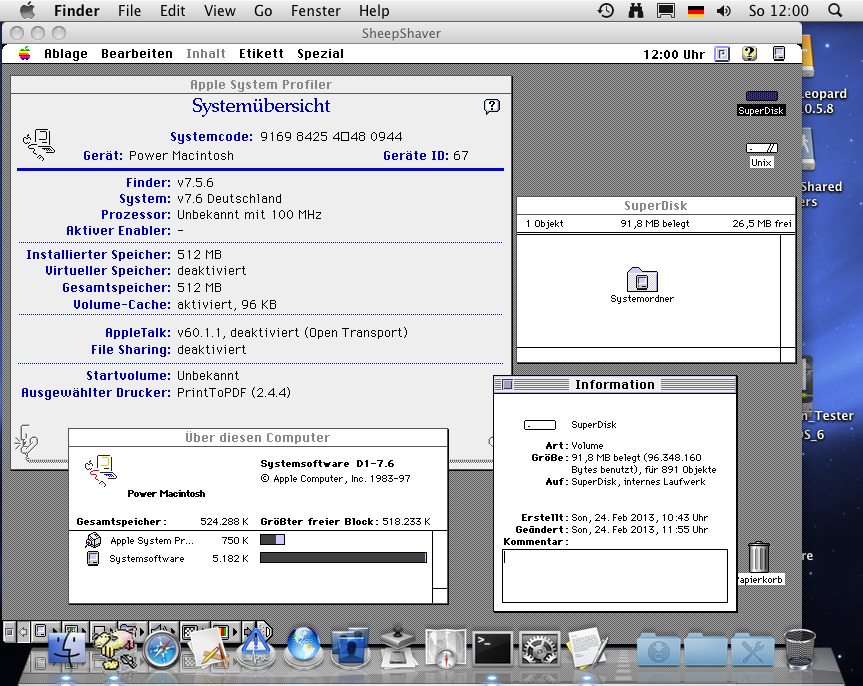Click 'PrintToPDF (2.4.4)' printer value

point(234,393)
